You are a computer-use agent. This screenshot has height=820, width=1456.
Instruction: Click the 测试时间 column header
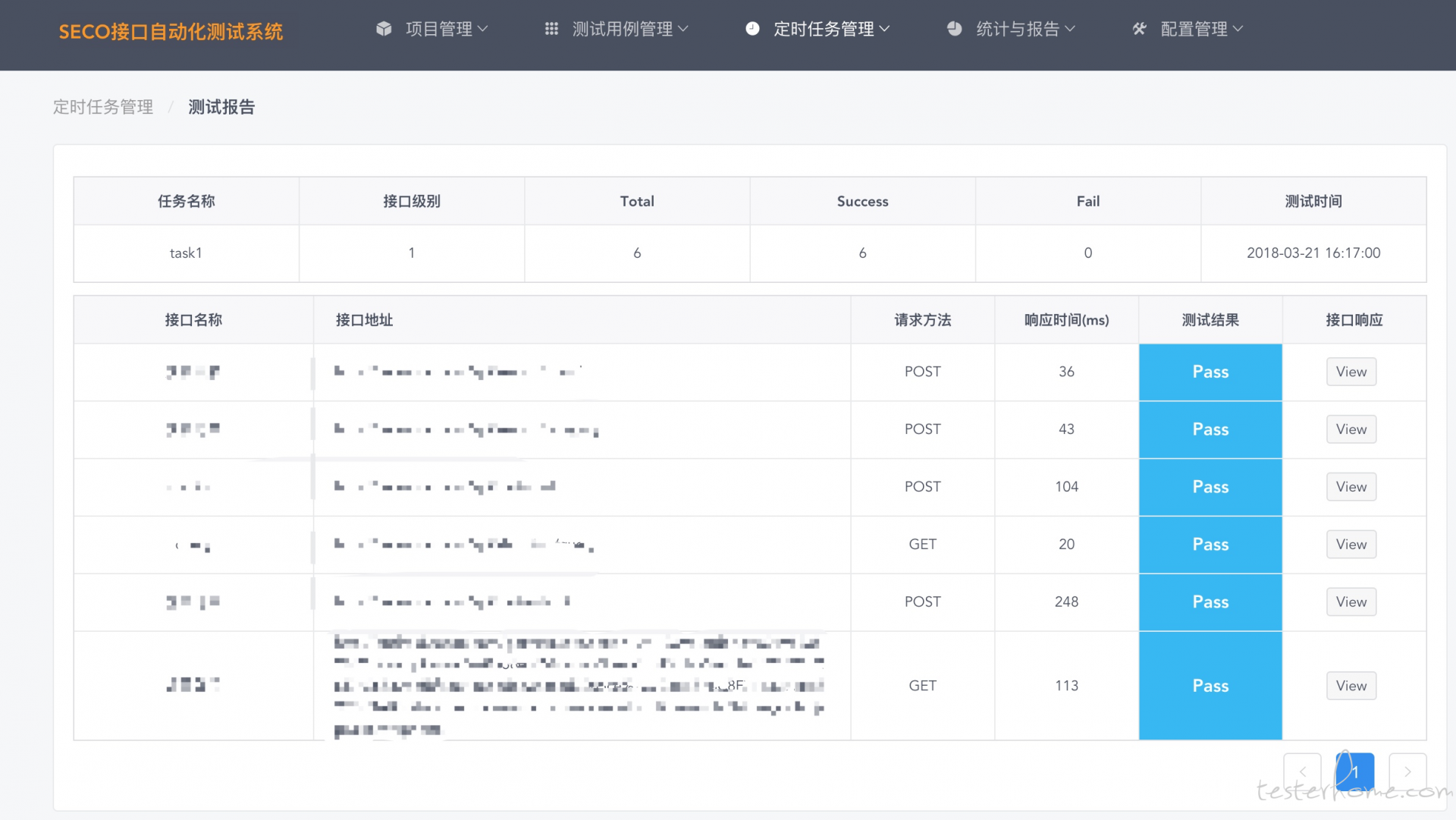(1313, 201)
